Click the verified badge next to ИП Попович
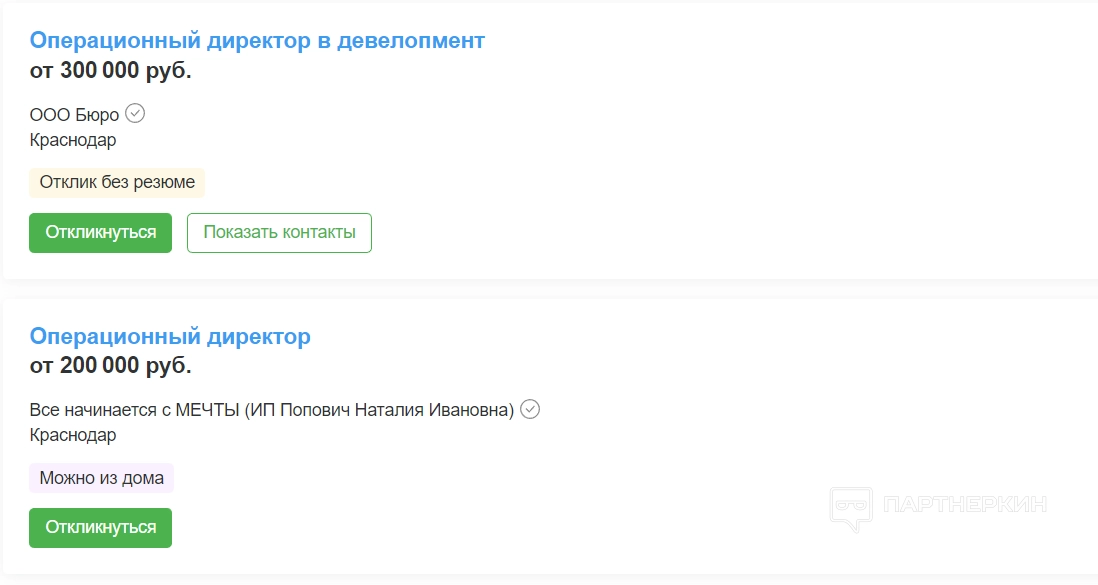Screen dimensions: 1098x585 [x=530, y=409]
